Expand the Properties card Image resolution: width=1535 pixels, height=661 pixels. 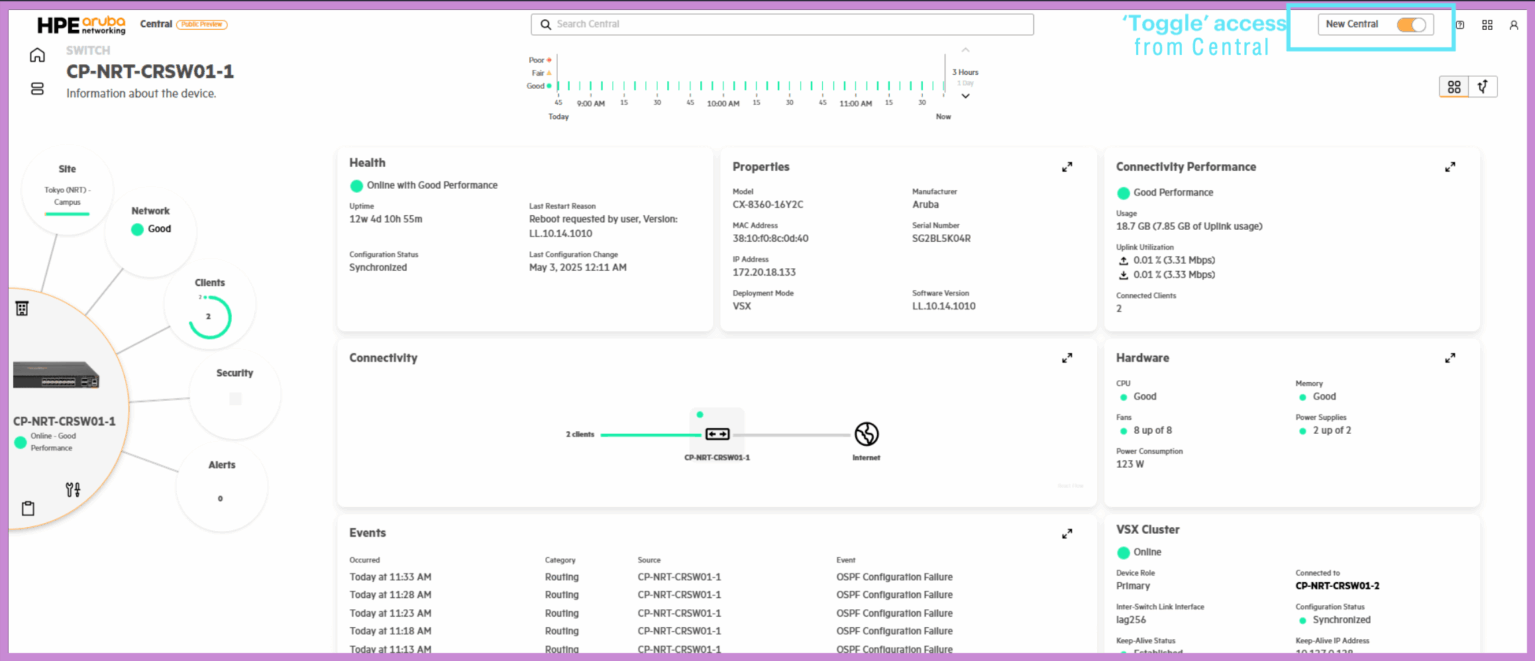click(x=1066, y=166)
